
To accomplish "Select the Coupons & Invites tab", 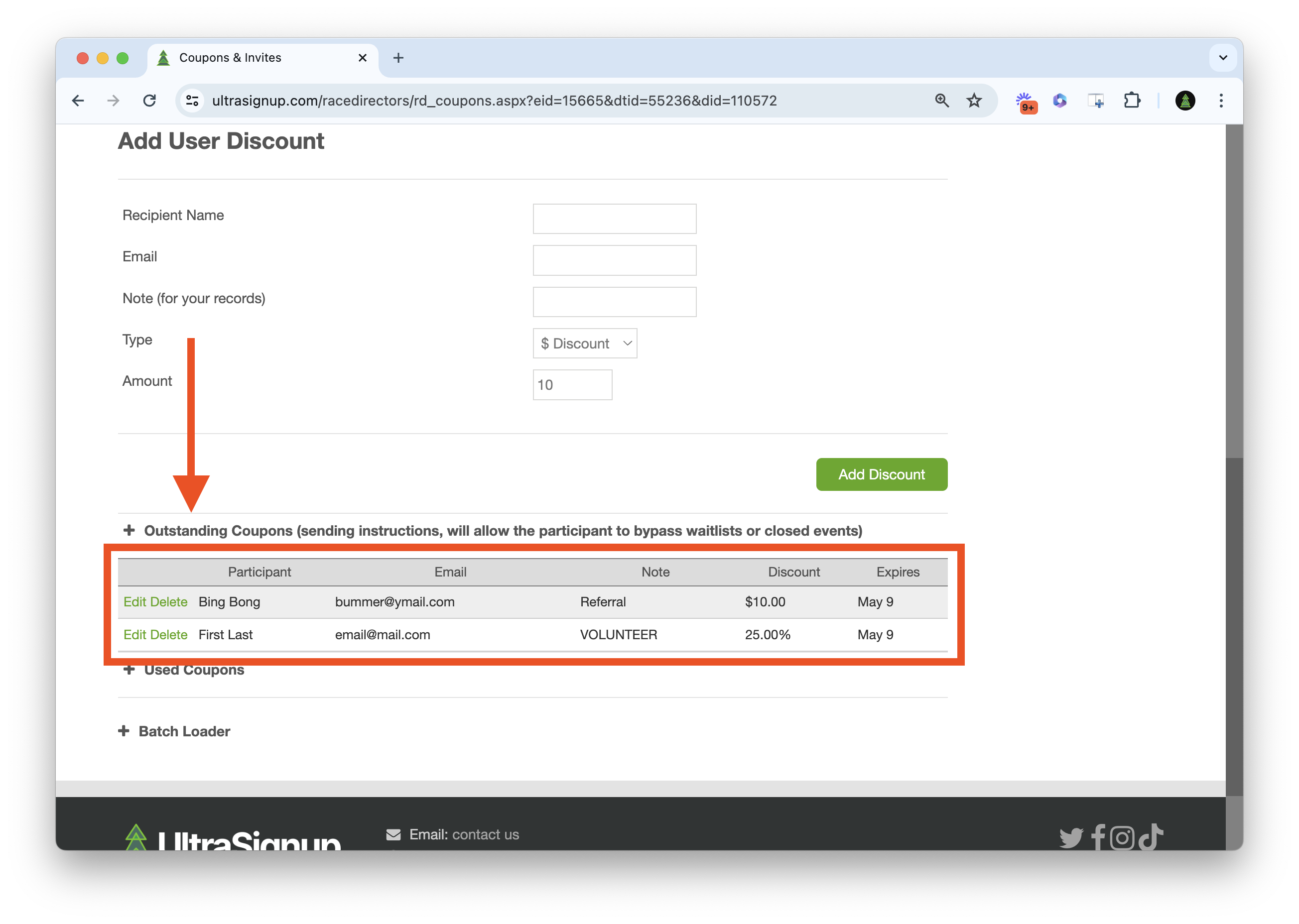I will click(x=230, y=58).
